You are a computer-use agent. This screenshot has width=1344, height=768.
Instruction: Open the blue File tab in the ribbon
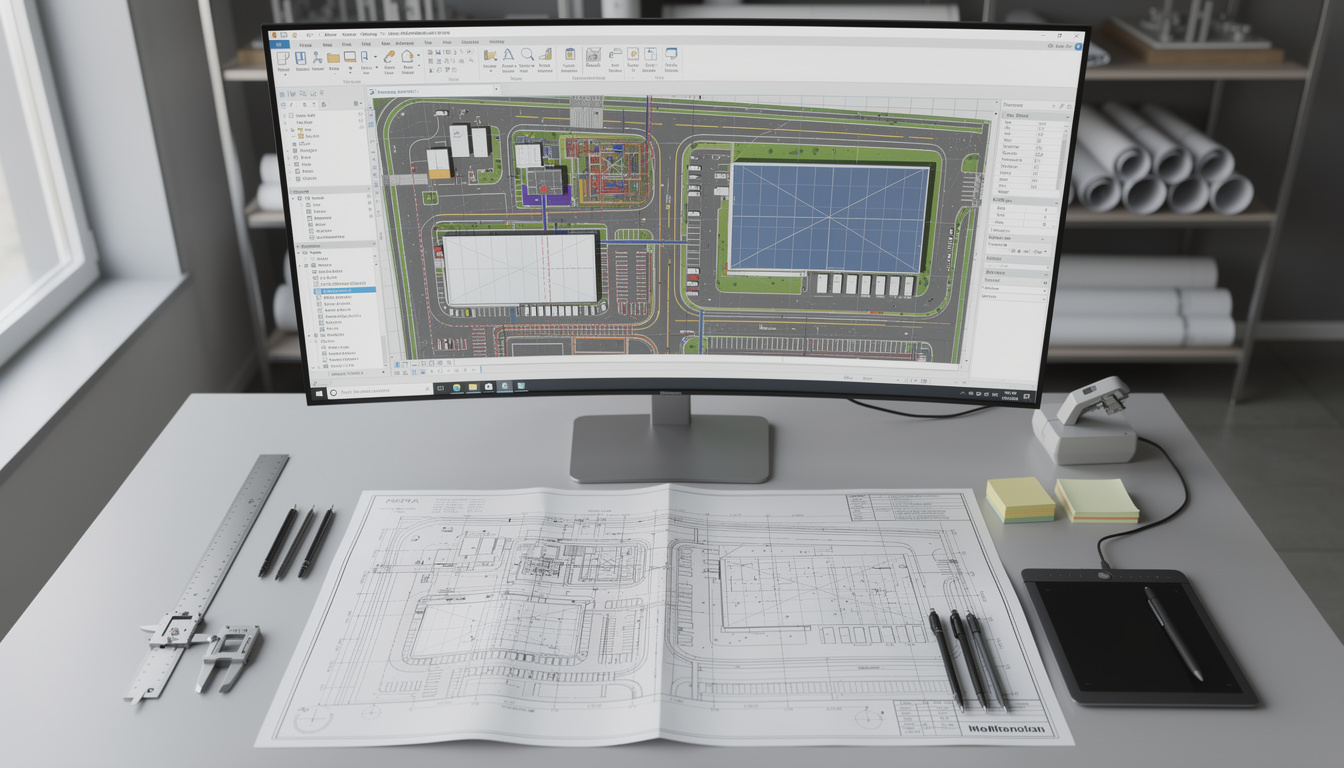tap(279, 44)
